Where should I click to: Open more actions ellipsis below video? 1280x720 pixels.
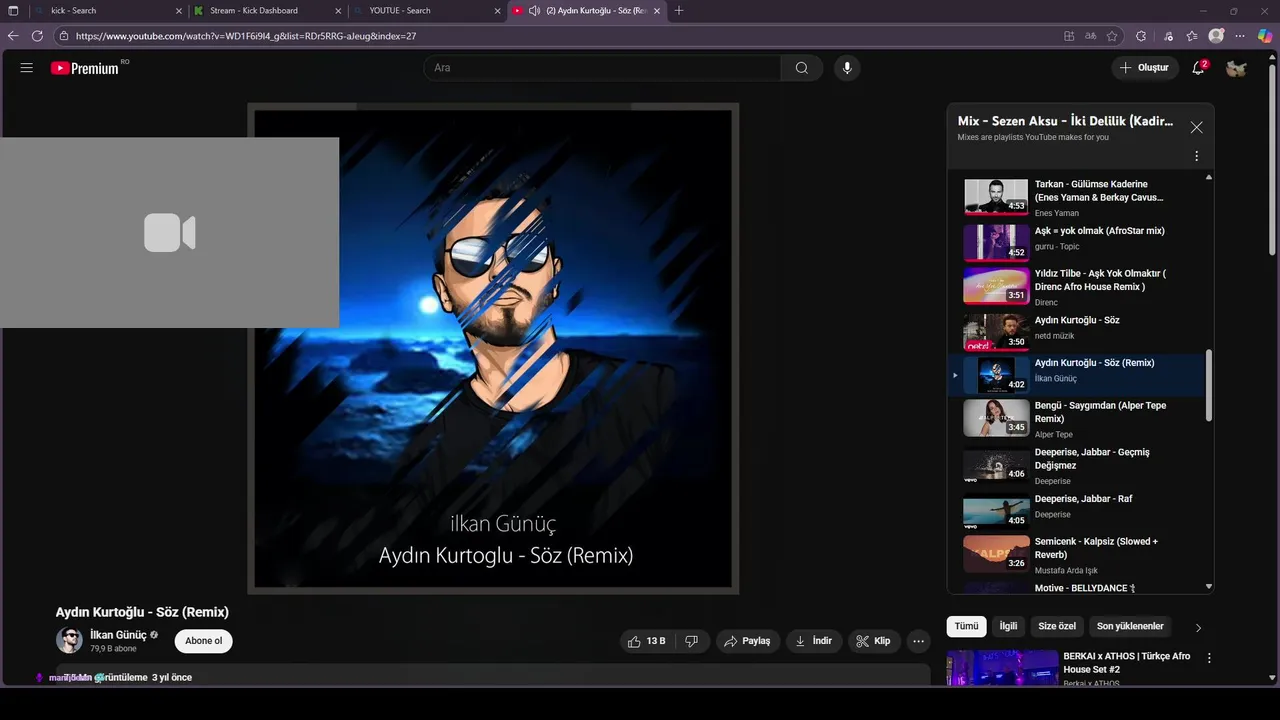pyautogui.click(x=918, y=641)
